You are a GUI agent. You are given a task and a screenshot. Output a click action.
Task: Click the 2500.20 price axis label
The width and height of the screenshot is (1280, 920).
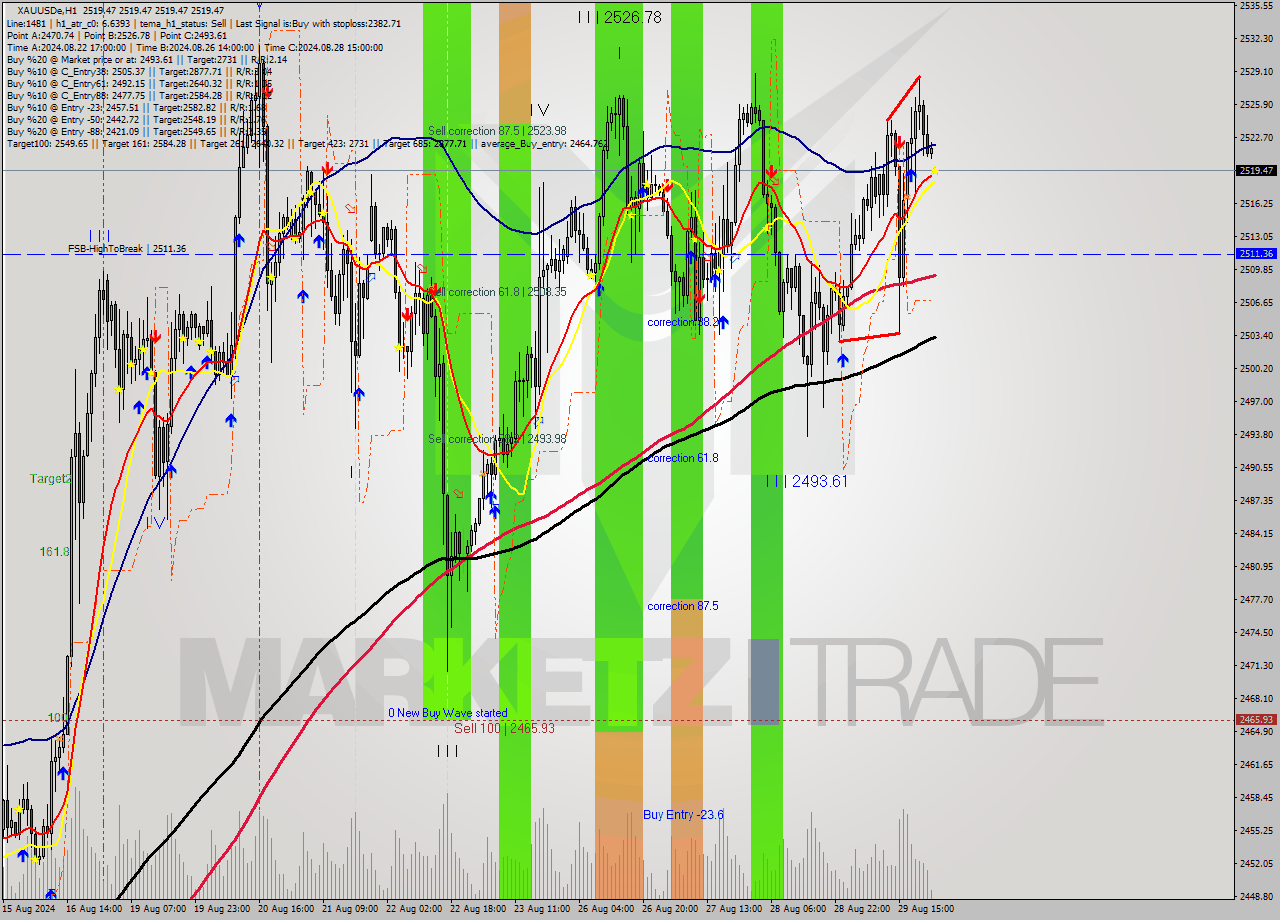1256,369
